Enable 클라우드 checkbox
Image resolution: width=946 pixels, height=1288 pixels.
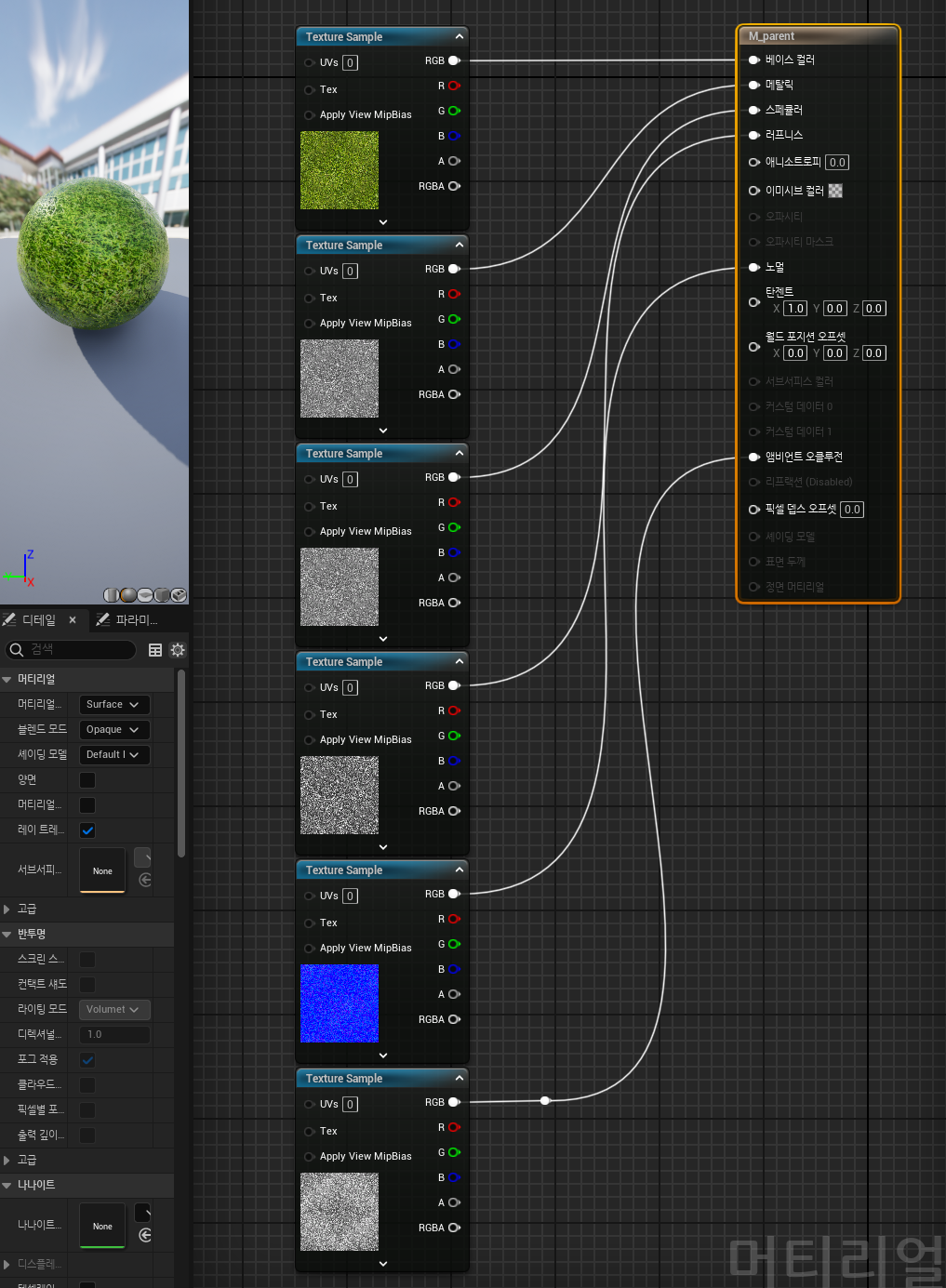click(87, 1084)
